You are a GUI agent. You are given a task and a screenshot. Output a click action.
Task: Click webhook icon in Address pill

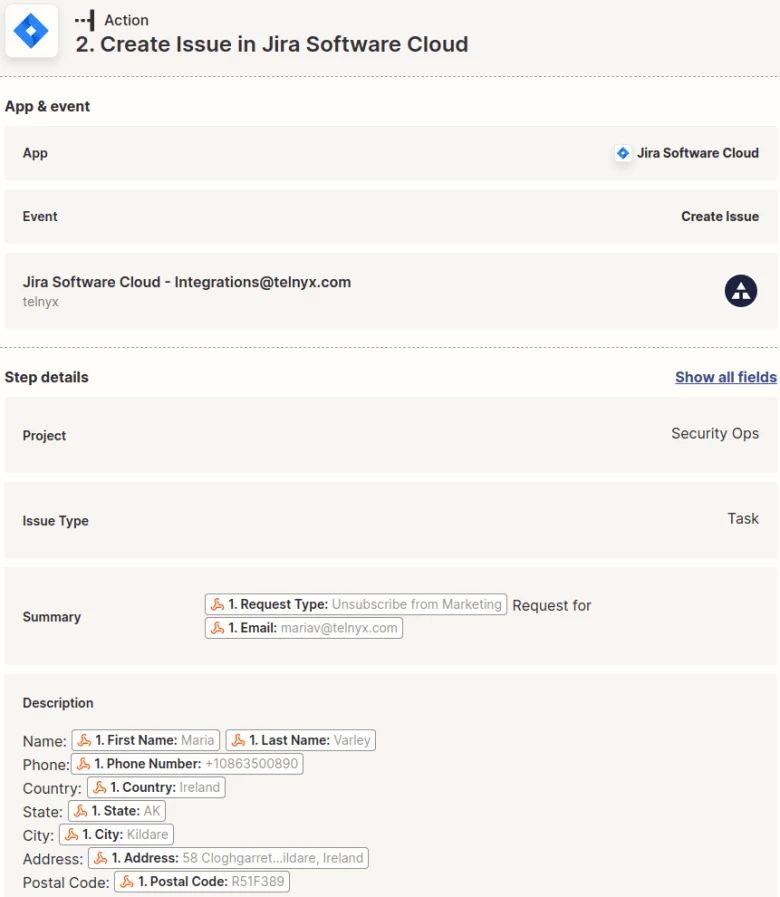click(101, 858)
